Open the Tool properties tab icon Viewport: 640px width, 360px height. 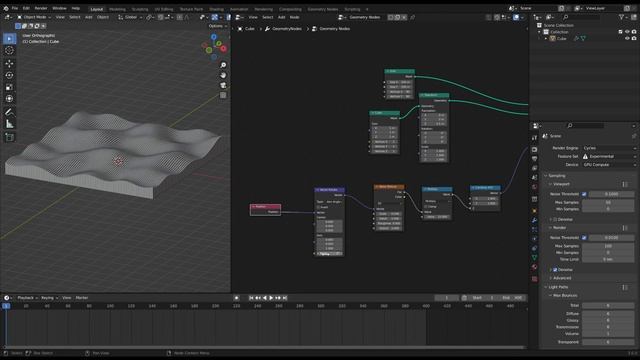tap(534, 138)
